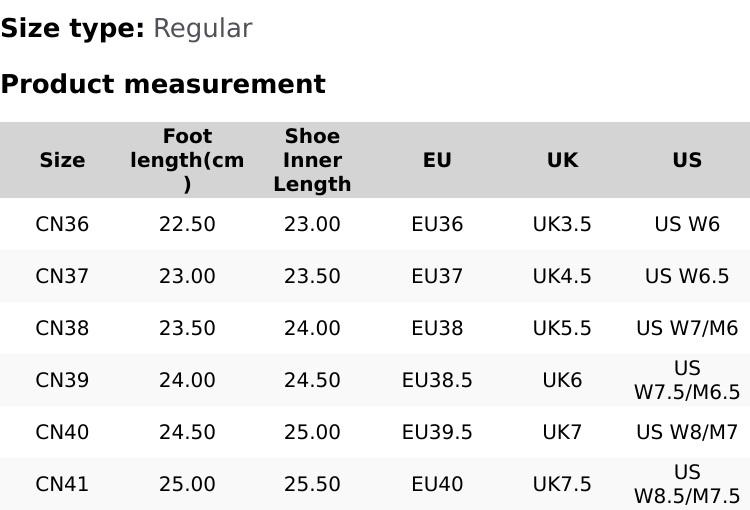Viewport: 750px width, 510px height.
Task: Click the Foot length(cm) column header
Action: pos(187,160)
